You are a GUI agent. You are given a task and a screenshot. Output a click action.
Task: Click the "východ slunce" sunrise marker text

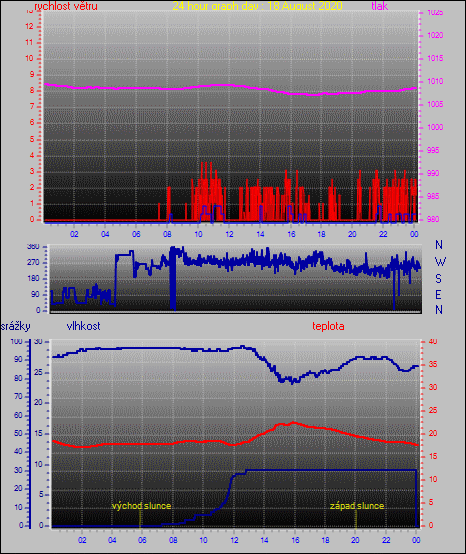coord(141,506)
